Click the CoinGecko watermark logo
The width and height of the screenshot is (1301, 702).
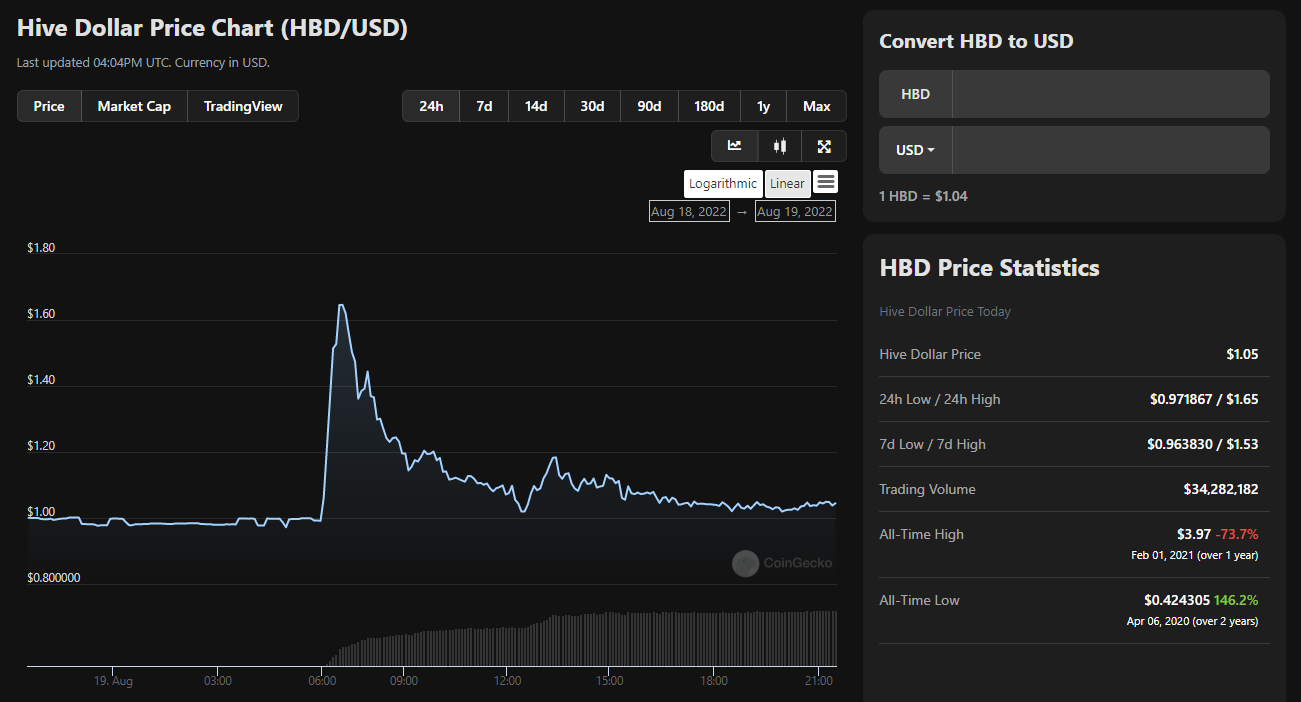[x=782, y=563]
